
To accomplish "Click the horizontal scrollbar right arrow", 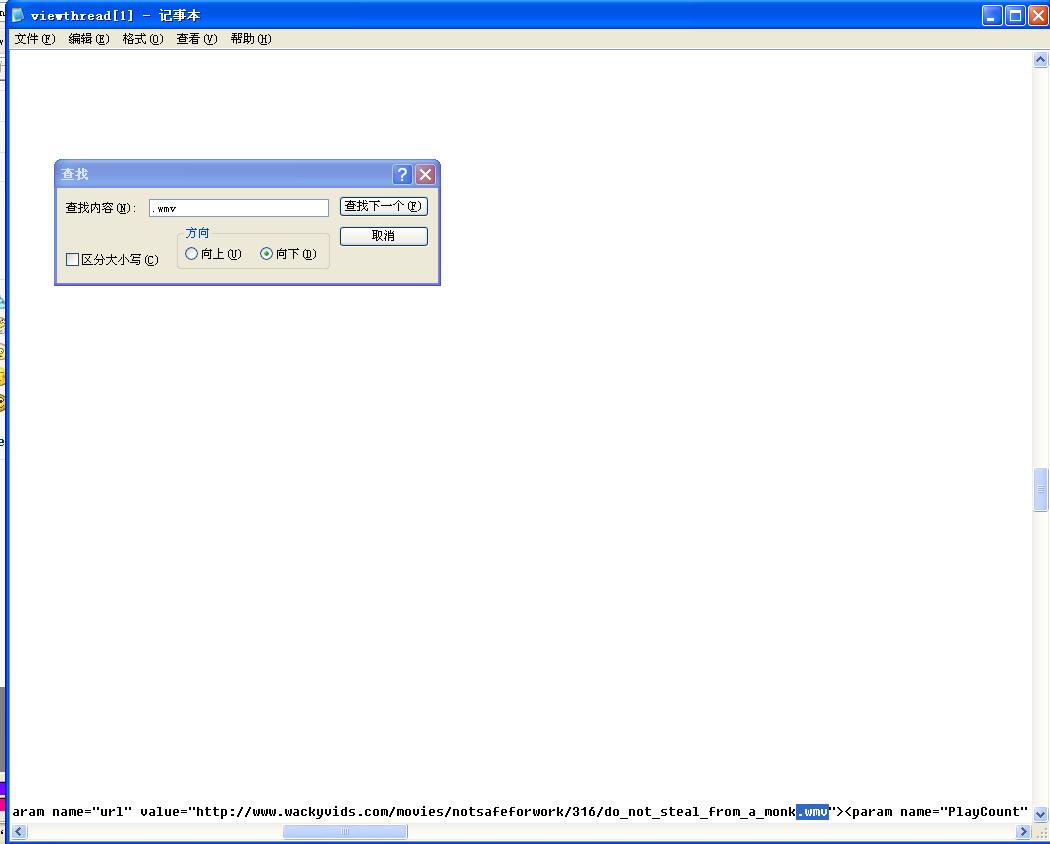I will pyautogui.click(x=1023, y=832).
